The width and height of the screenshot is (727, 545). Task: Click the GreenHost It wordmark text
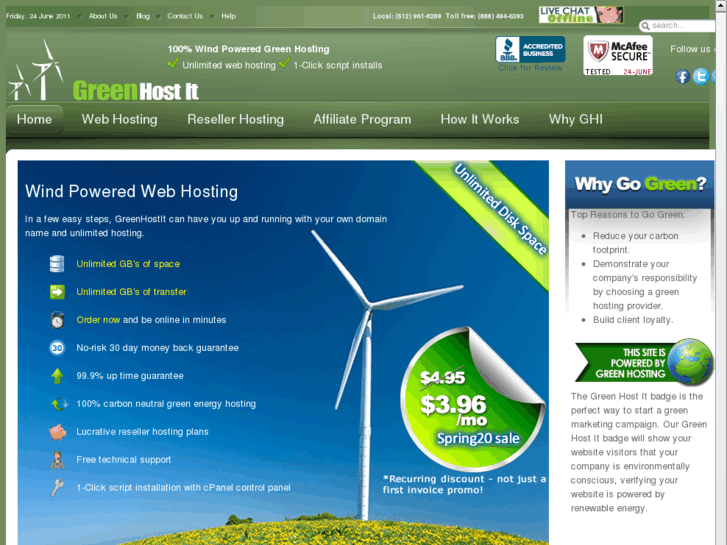coord(135,91)
